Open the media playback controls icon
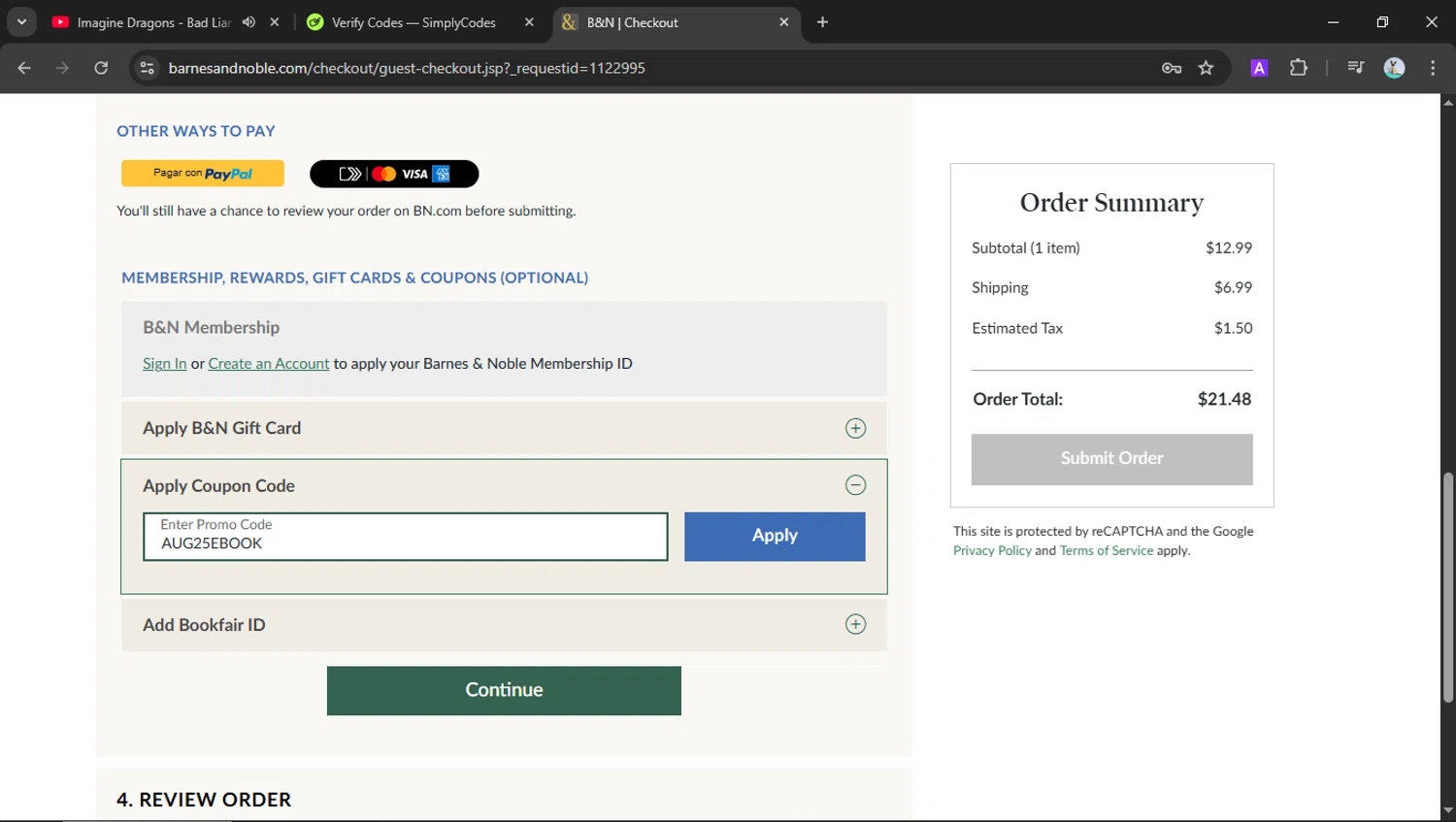 pyautogui.click(x=1355, y=68)
